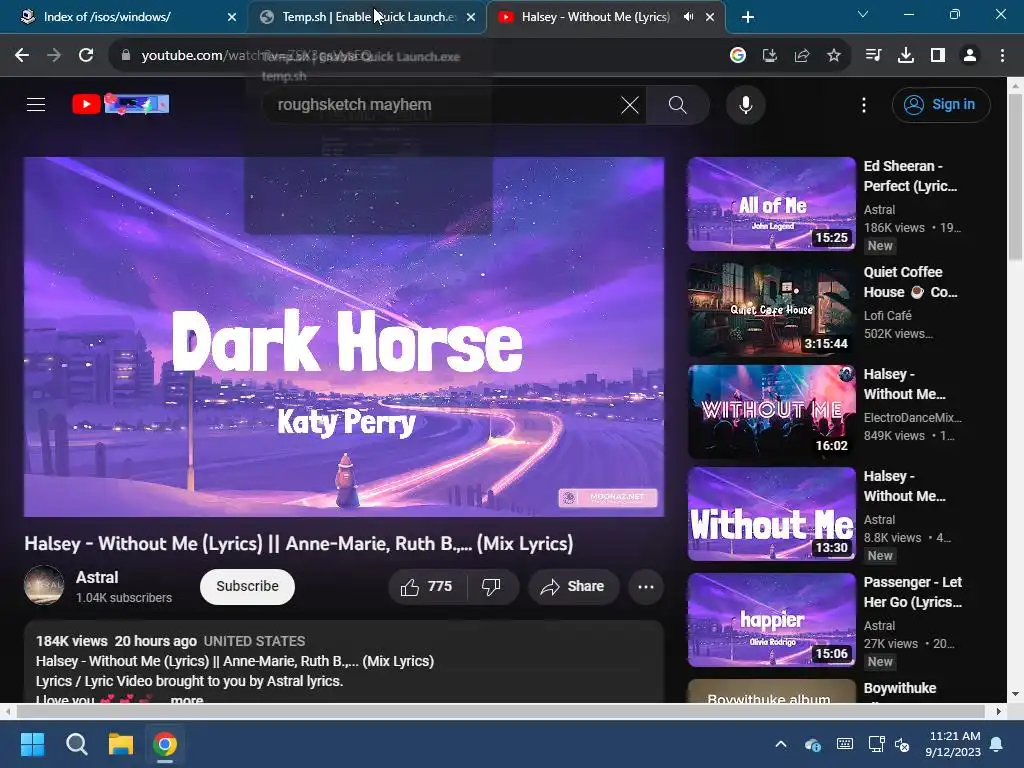Open File Explorer from taskbar

pyautogui.click(x=121, y=744)
